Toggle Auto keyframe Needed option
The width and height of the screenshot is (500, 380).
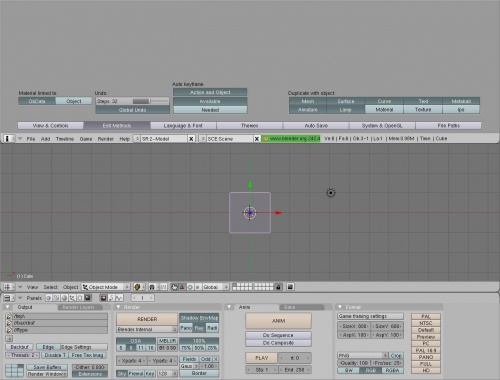pos(210,110)
